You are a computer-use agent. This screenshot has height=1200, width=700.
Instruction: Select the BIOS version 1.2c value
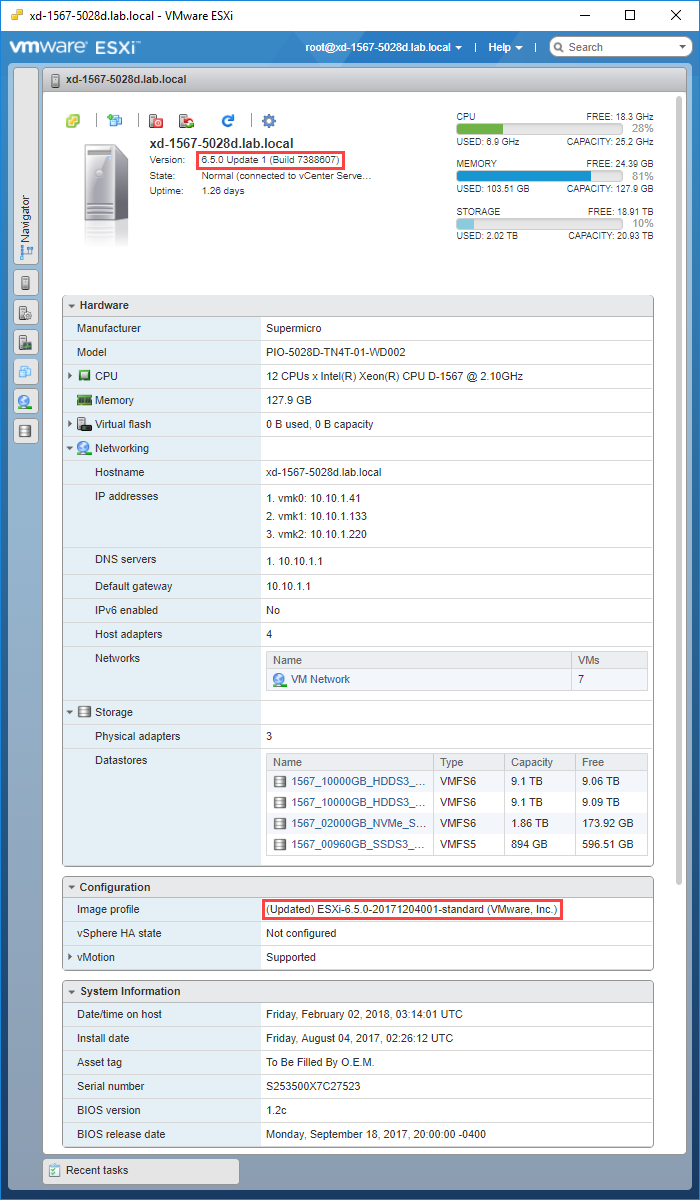point(276,1110)
